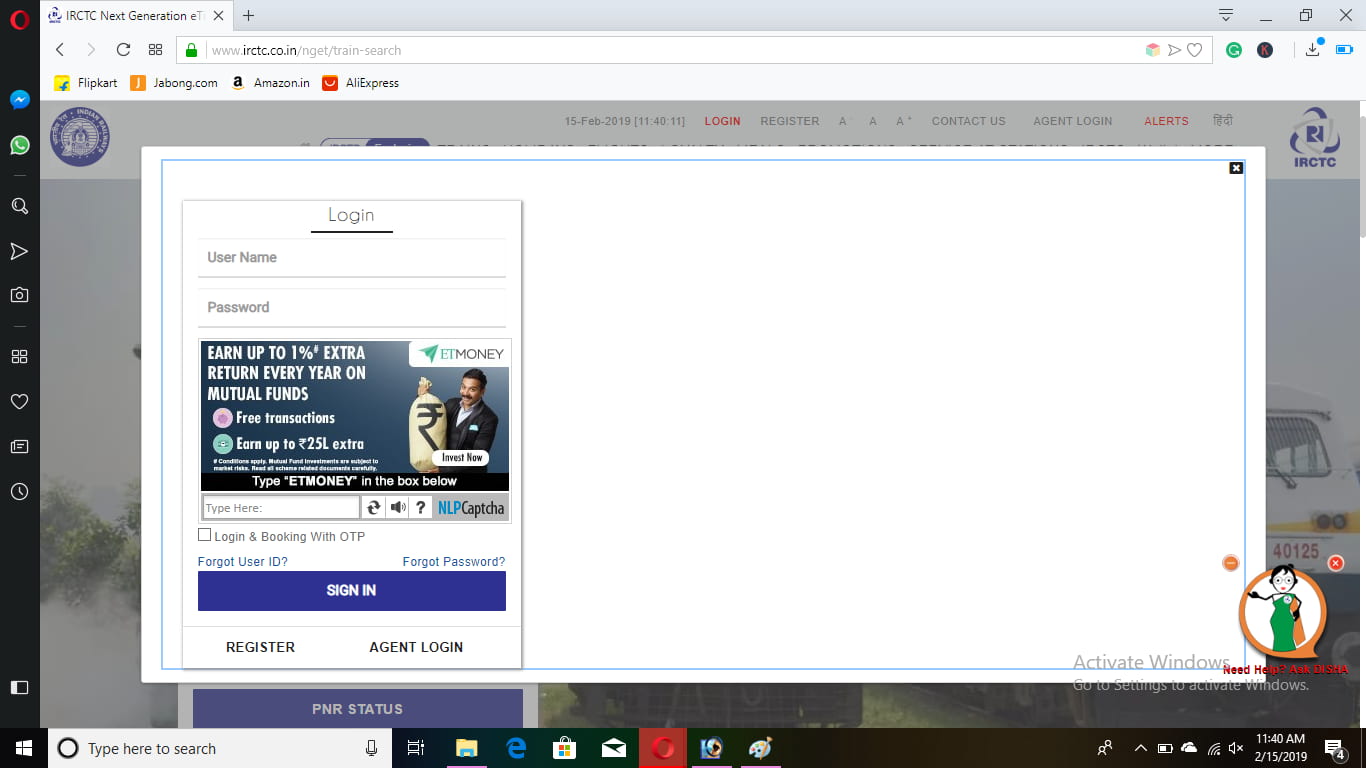Select the Login tab heading

pyautogui.click(x=351, y=215)
